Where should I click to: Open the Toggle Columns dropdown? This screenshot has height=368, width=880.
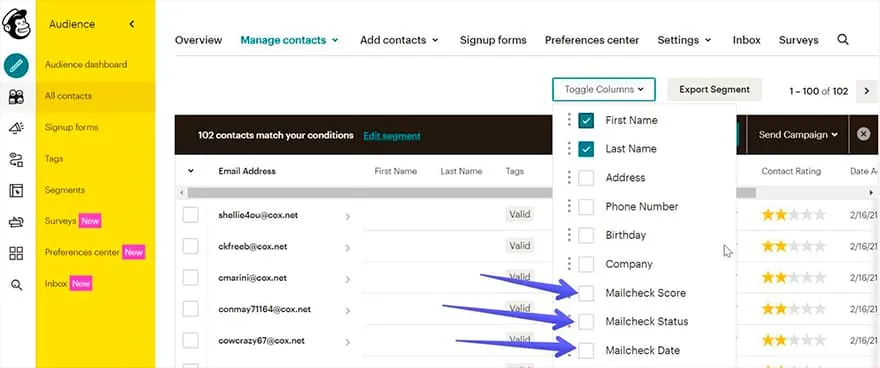coord(603,89)
